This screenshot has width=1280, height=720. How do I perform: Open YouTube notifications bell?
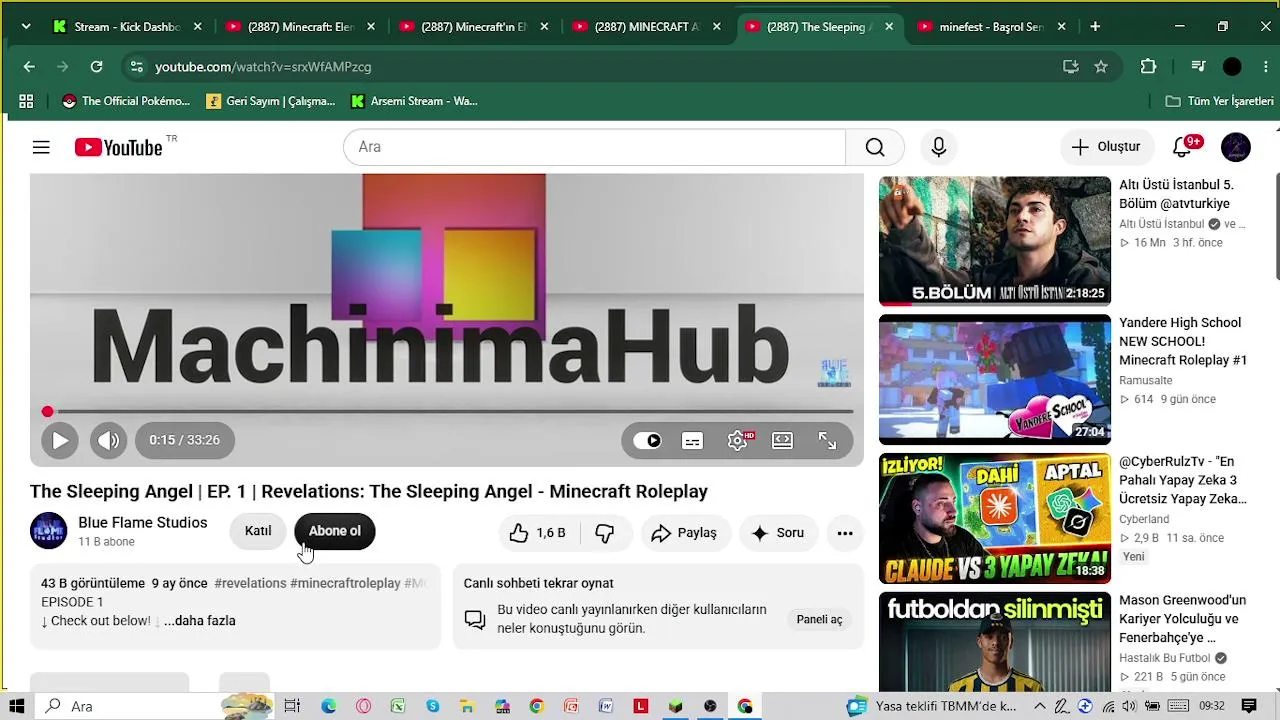pyautogui.click(x=1183, y=147)
